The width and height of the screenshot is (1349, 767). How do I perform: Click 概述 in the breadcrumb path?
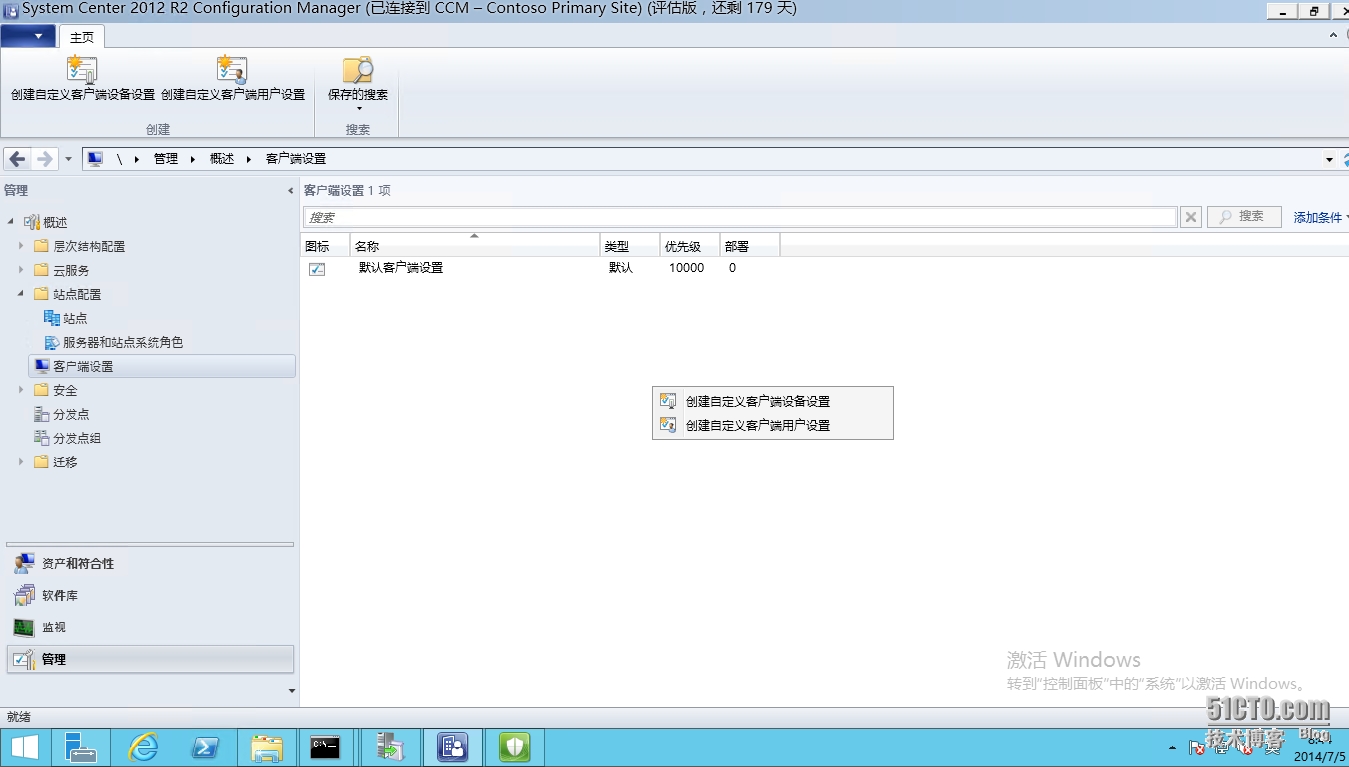222,159
